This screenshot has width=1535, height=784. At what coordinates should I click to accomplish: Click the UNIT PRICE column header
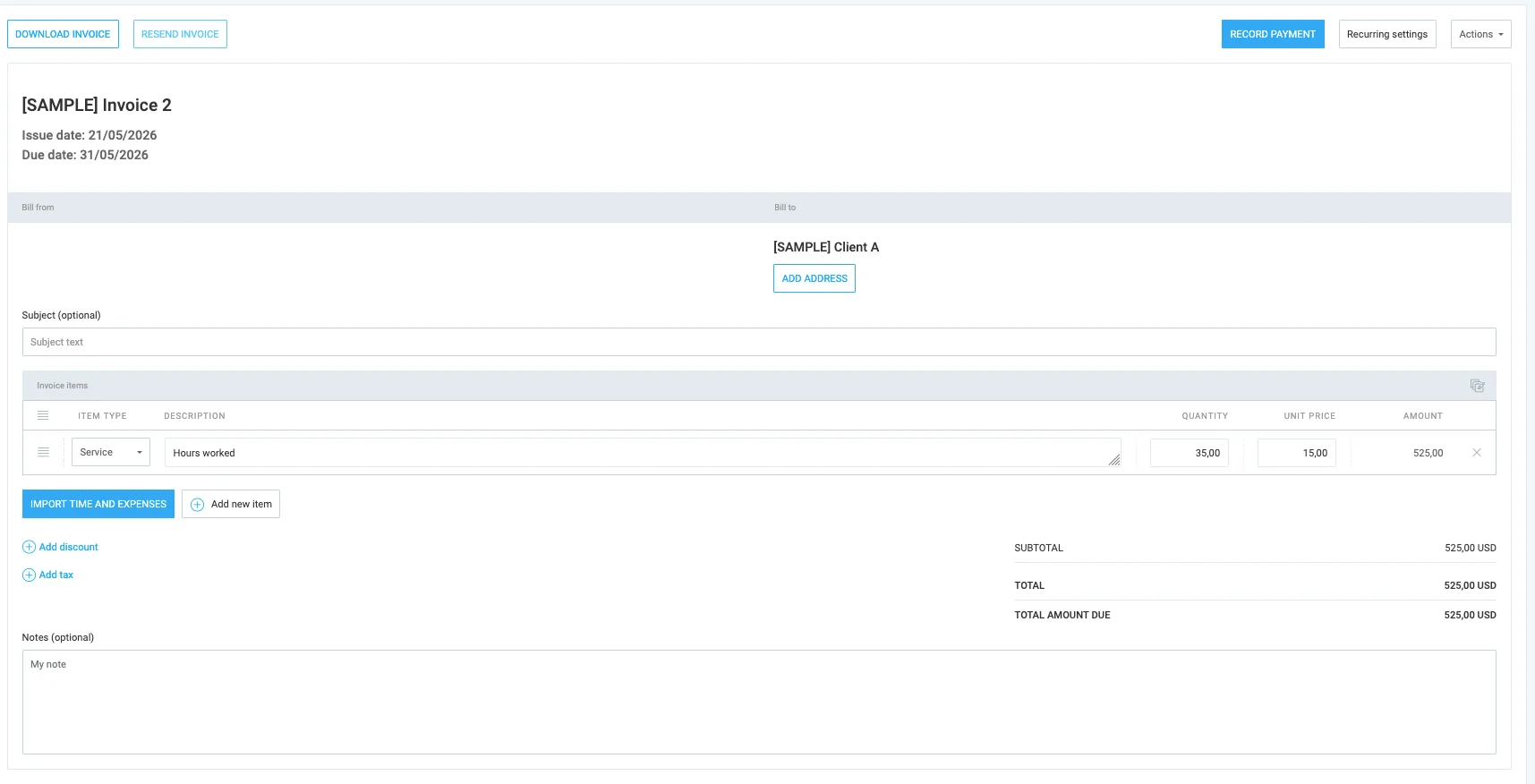coord(1309,416)
